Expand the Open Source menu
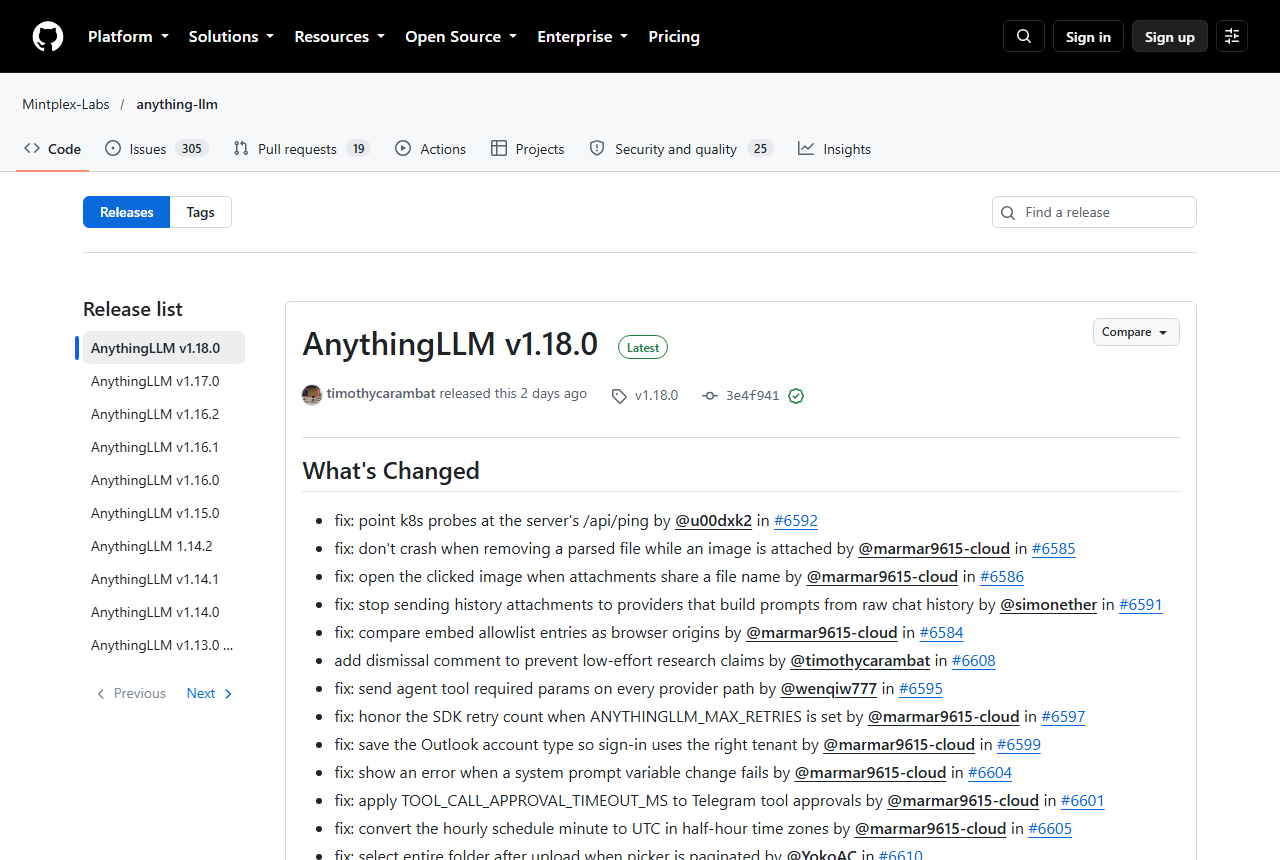This screenshot has width=1280, height=860. point(461,36)
